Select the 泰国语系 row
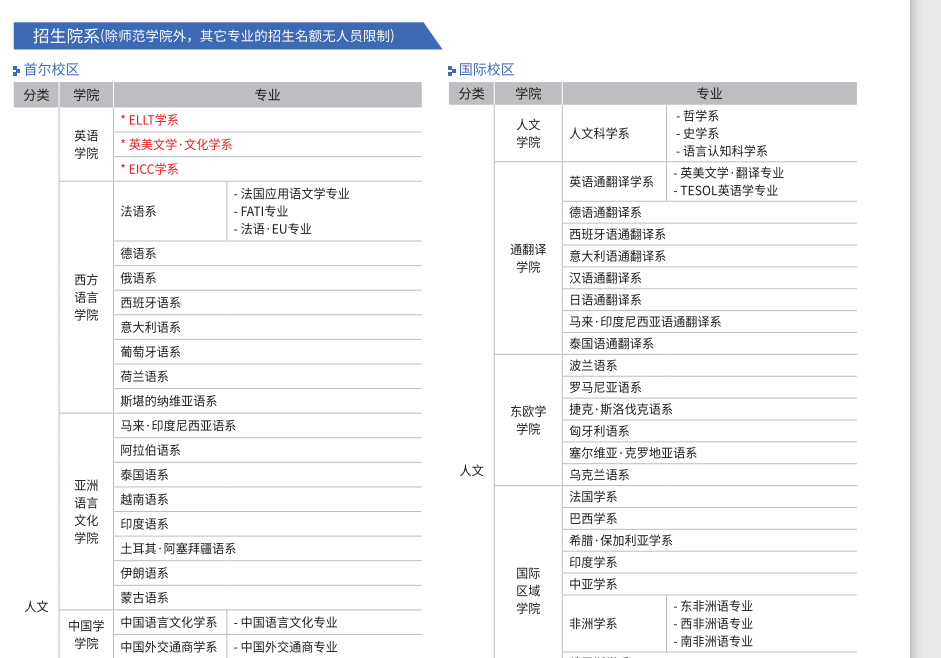941x658 pixels. pos(268,475)
